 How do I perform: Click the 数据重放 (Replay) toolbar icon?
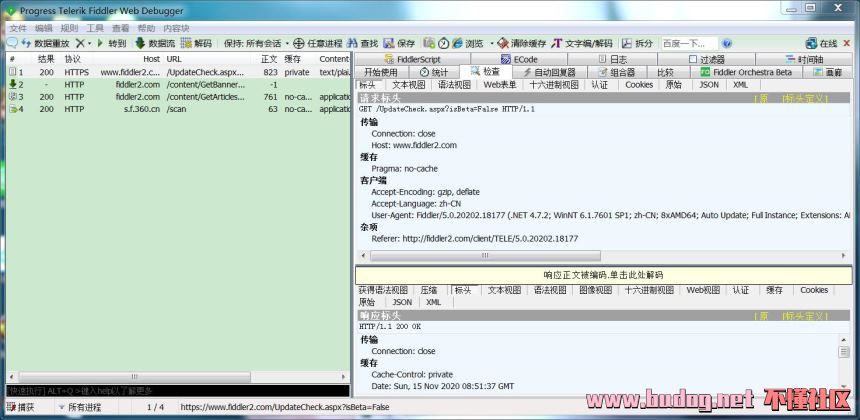[27, 44]
